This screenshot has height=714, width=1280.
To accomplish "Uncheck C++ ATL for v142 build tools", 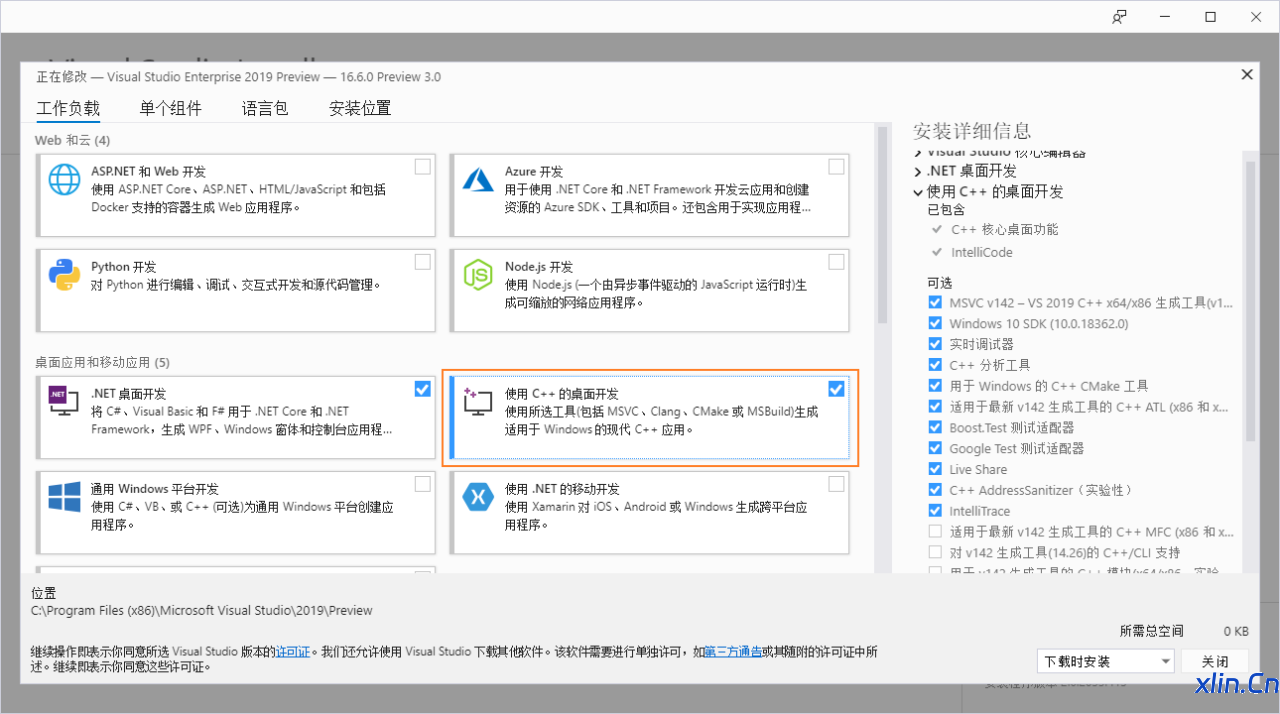I will point(935,407).
